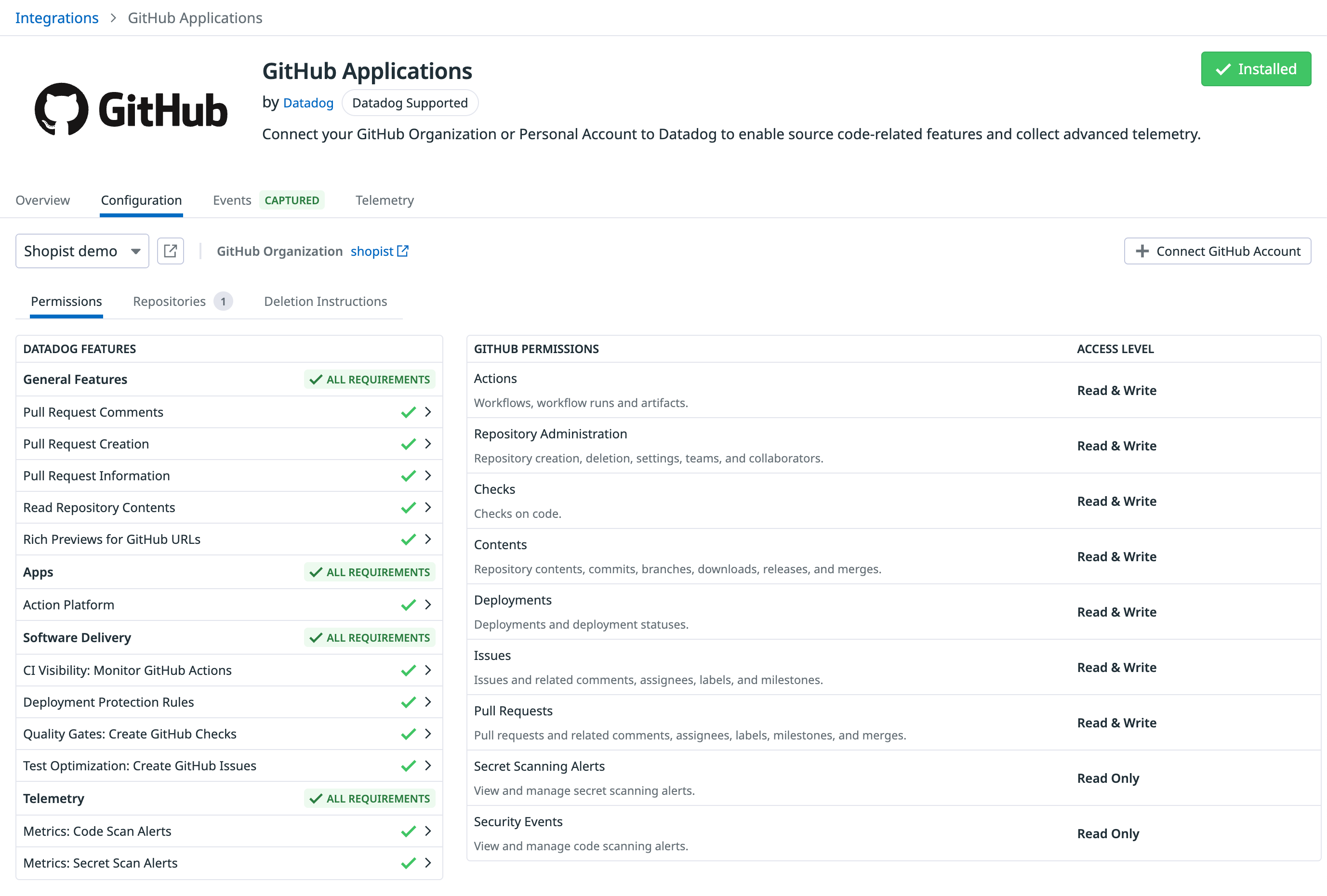Click the checkmark inside the Installed badge

(1222, 69)
